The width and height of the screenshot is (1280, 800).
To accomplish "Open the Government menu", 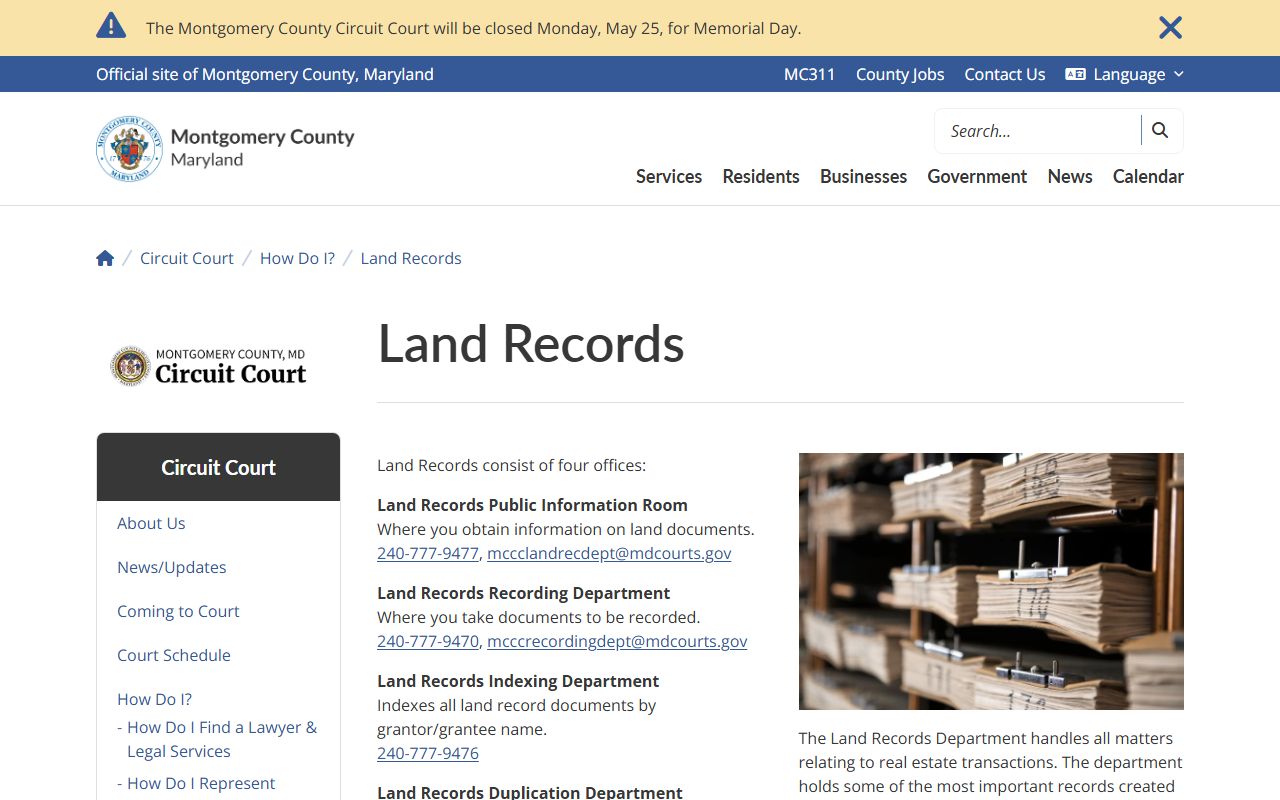I will pyautogui.click(x=977, y=176).
